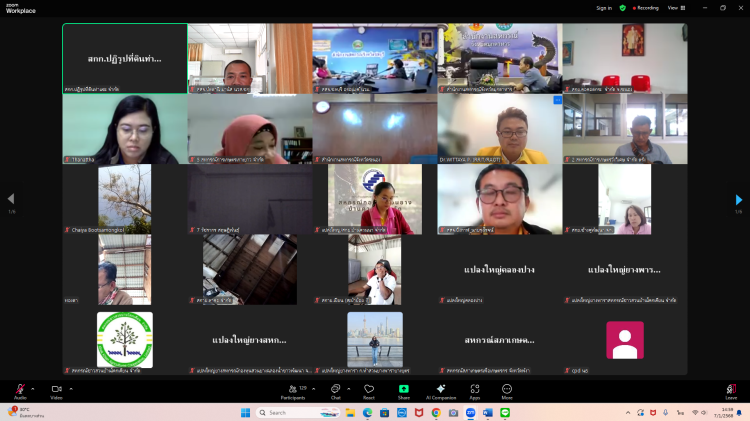
Task: Open the React heart menu
Action: [369, 391]
